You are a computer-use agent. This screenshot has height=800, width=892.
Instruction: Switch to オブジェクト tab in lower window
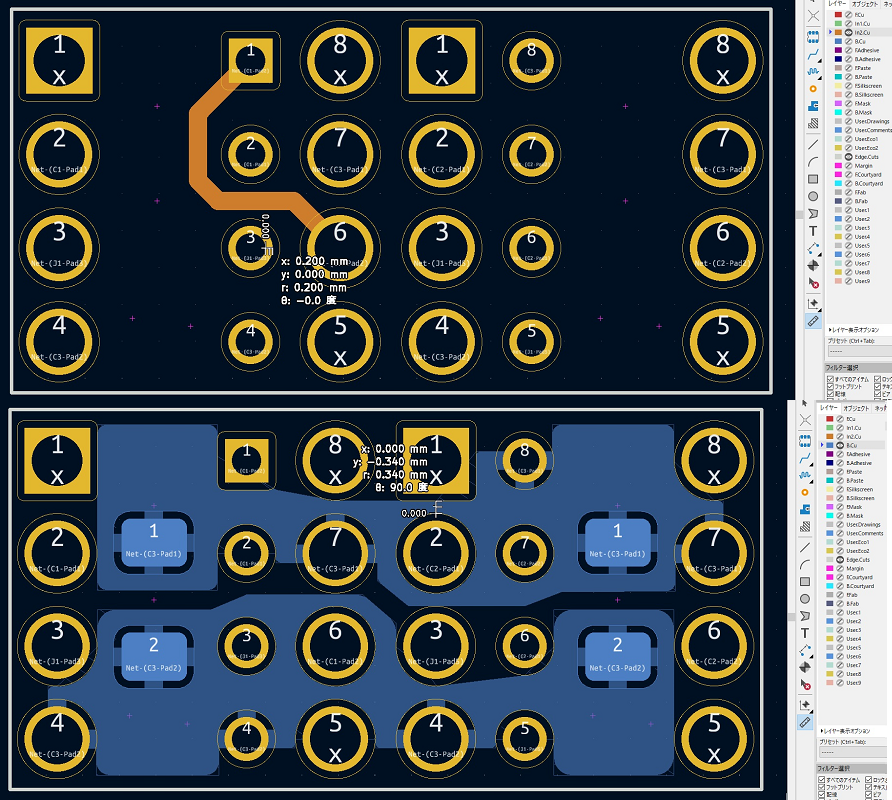856,408
